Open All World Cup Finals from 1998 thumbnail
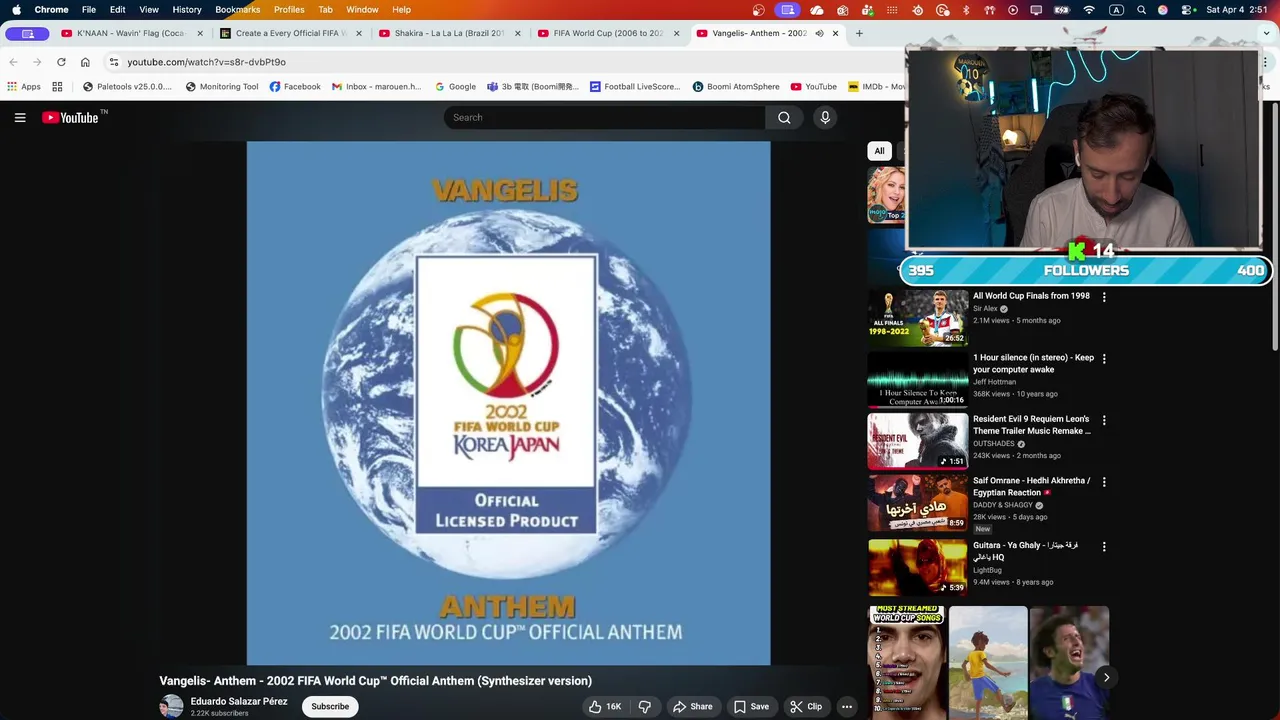 918,317
